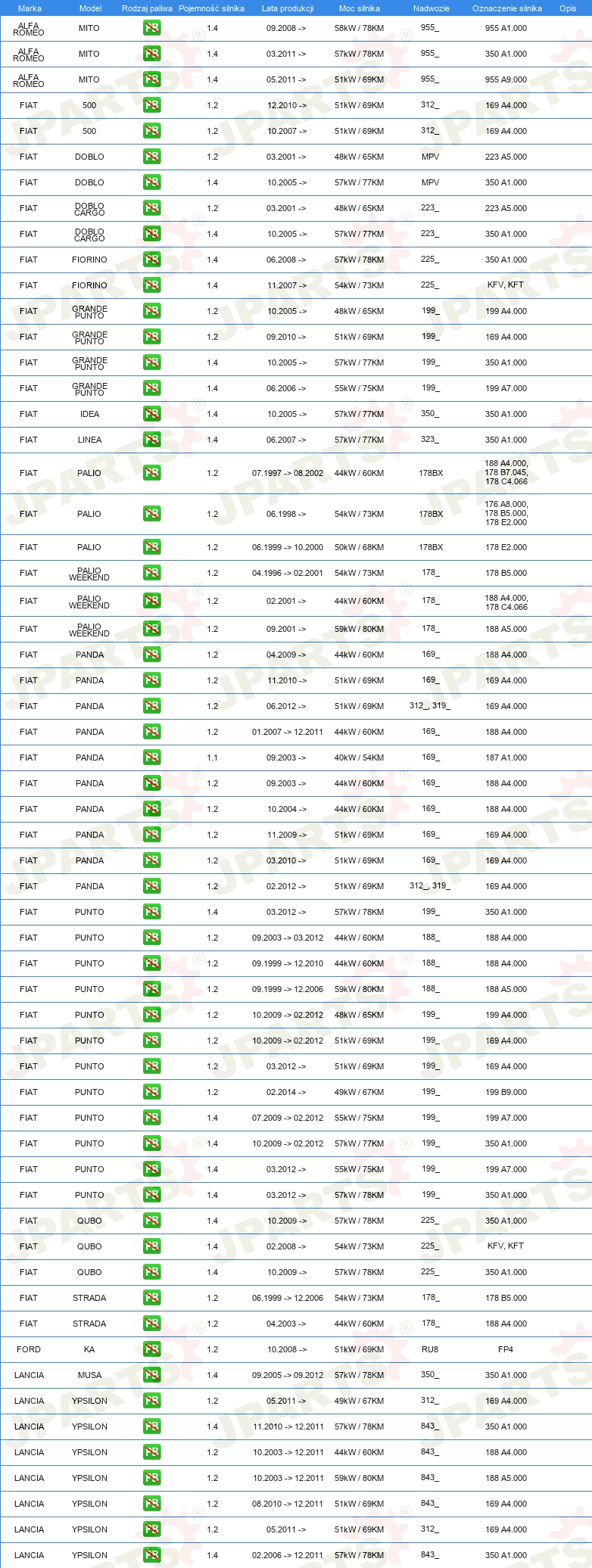Screen dimensions: 592x1568
Task: Click the Opis column header
Action: coord(568,8)
